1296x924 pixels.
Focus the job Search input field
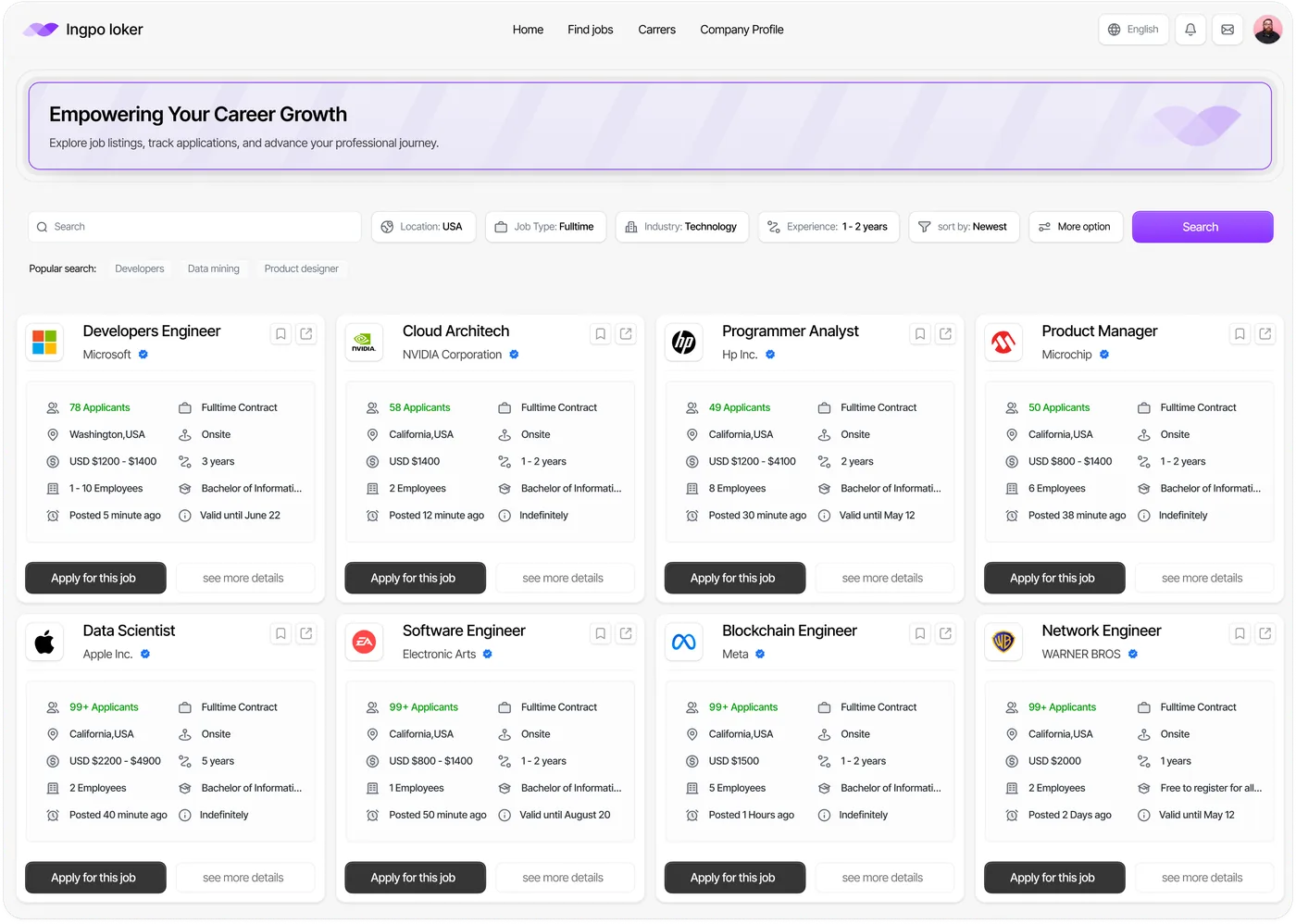tap(194, 227)
